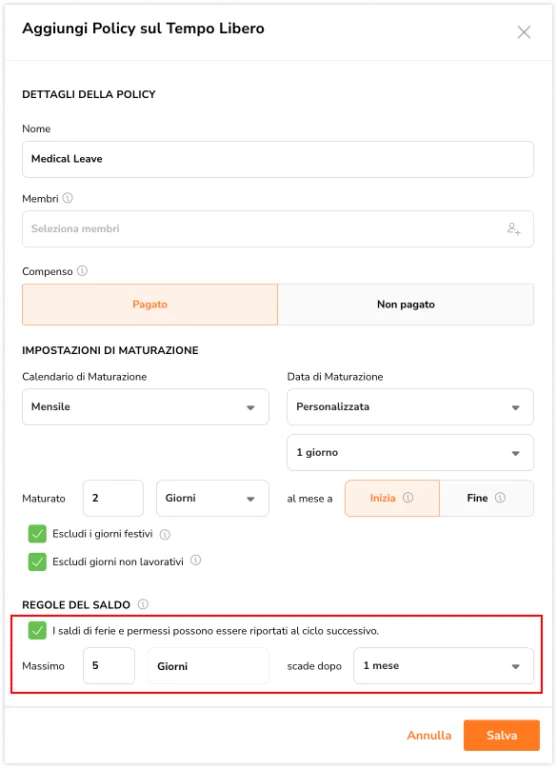Uncheck Escludi i giorni festivi checkbox
The image size is (557, 768).
pyautogui.click(x=37, y=534)
